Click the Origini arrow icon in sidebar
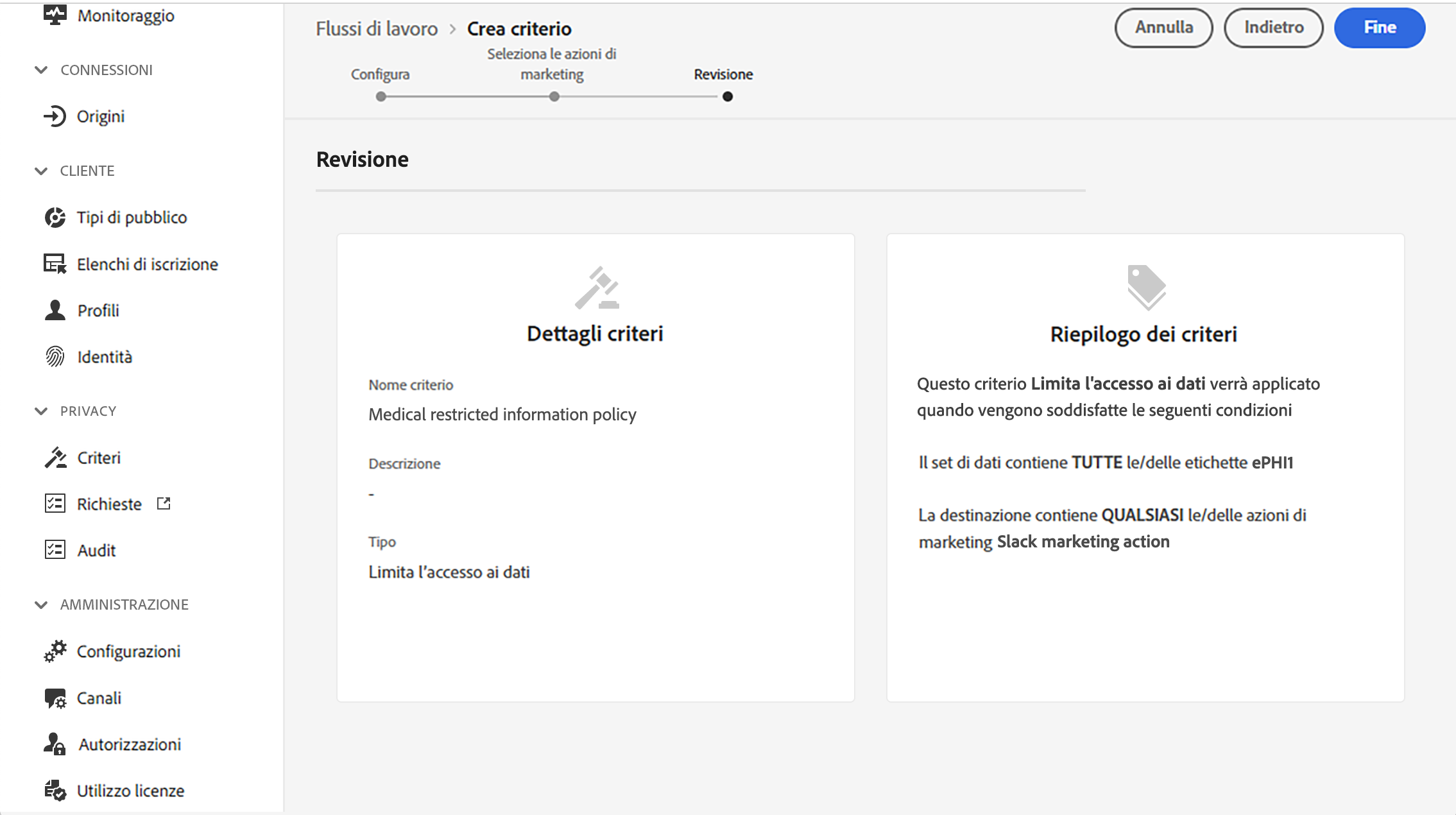Image resolution: width=1456 pixels, height=815 pixels. [x=55, y=116]
